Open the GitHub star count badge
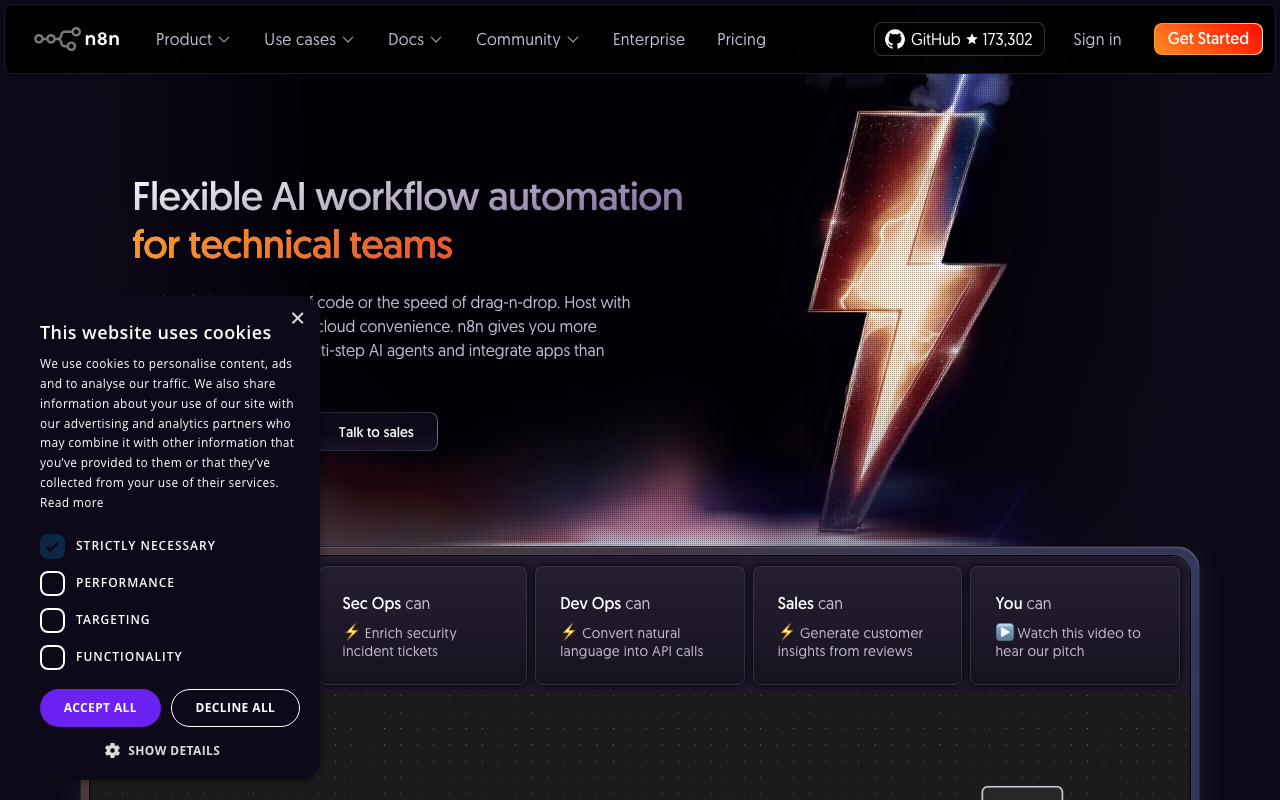 (959, 39)
